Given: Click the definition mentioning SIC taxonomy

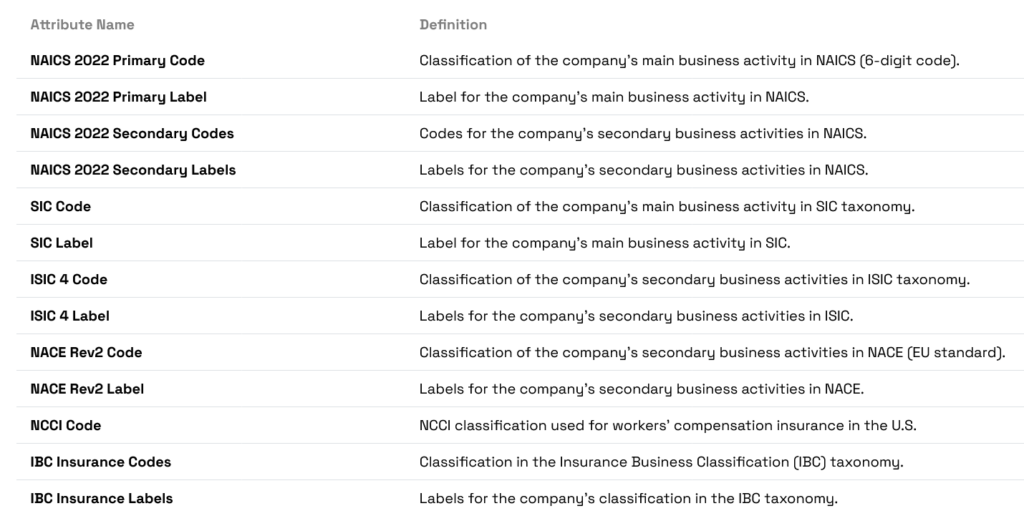Looking at the screenshot, I should point(667,207).
